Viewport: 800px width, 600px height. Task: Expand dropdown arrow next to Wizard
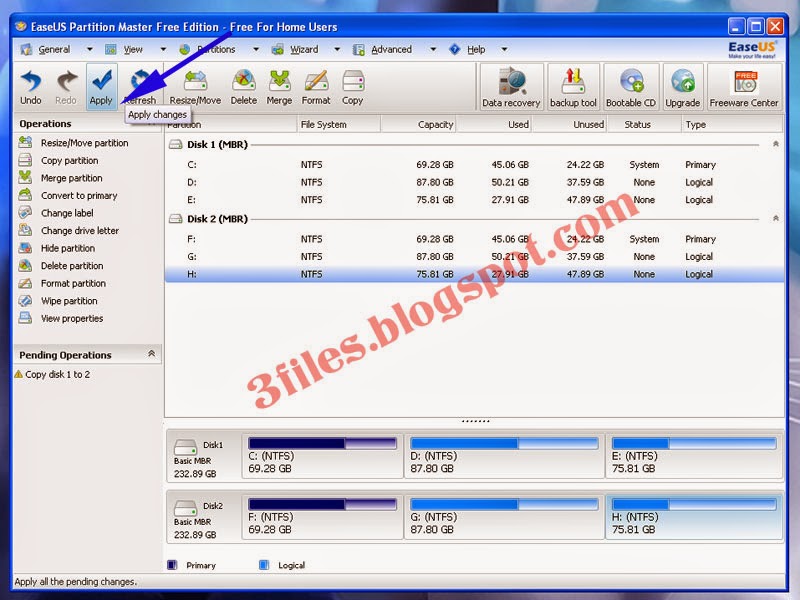(337, 49)
